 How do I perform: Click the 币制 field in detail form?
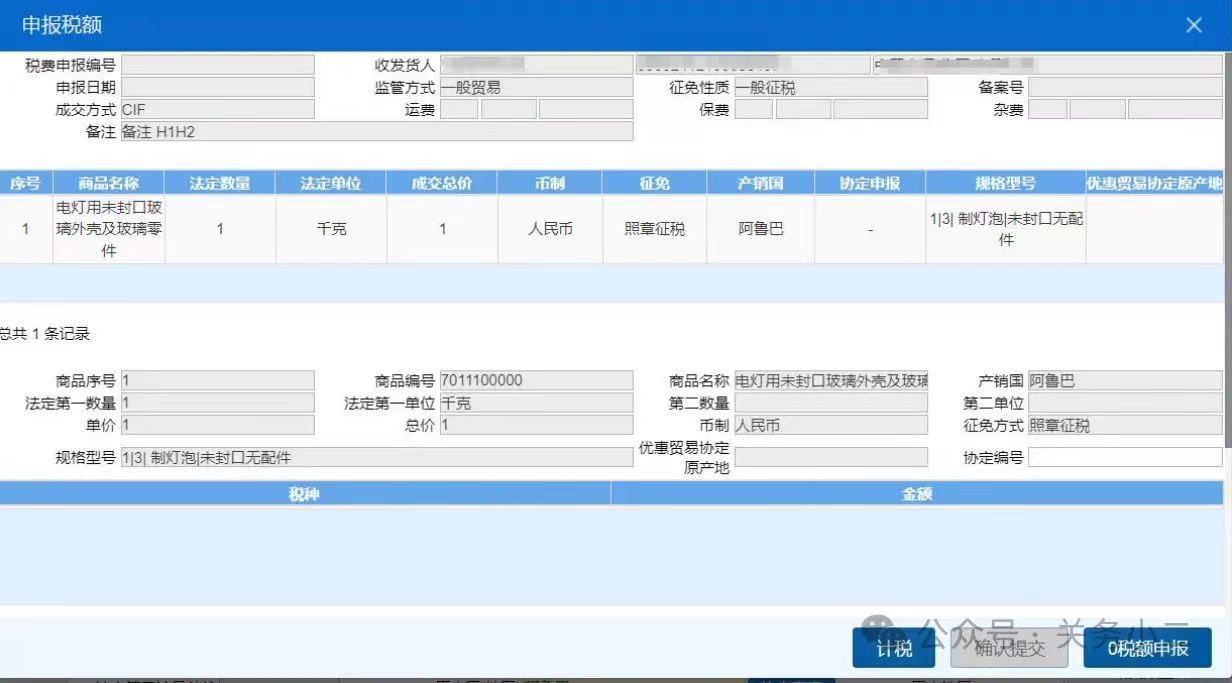point(831,425)
